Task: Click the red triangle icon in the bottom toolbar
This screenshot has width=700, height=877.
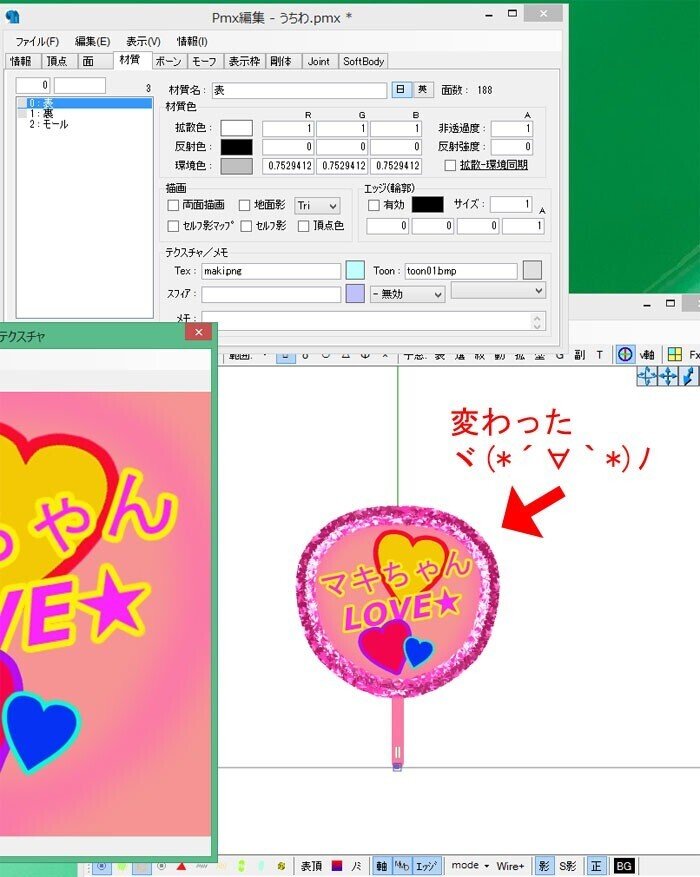Action: tap(181, 866)
